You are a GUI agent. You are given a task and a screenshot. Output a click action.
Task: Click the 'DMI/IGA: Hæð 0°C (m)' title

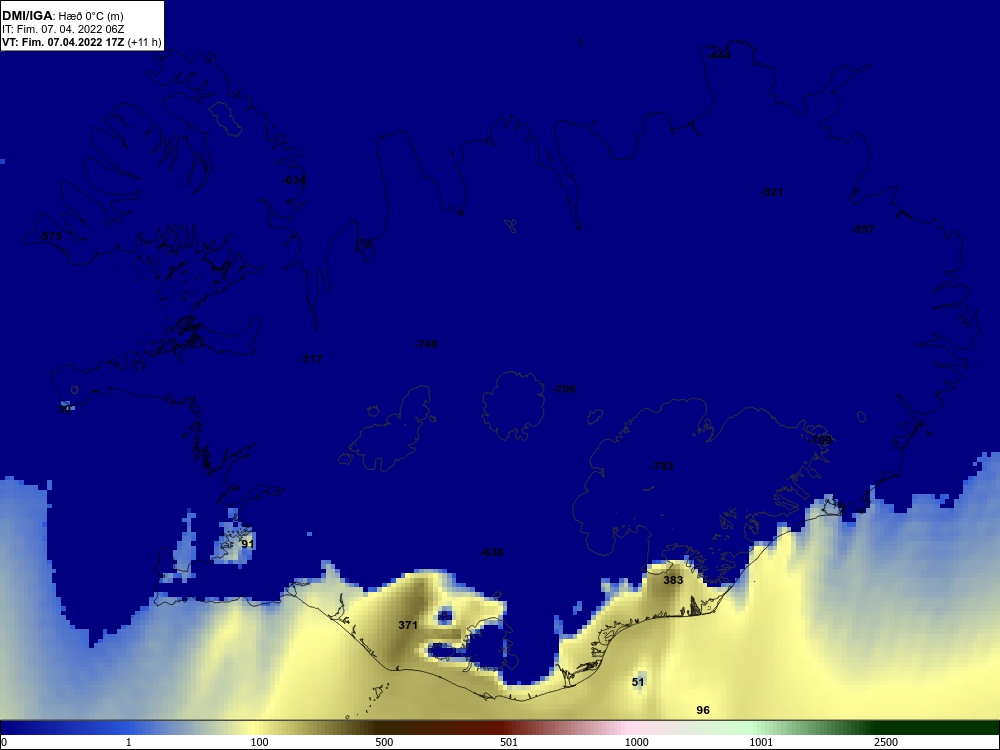[x=62, y=16]
